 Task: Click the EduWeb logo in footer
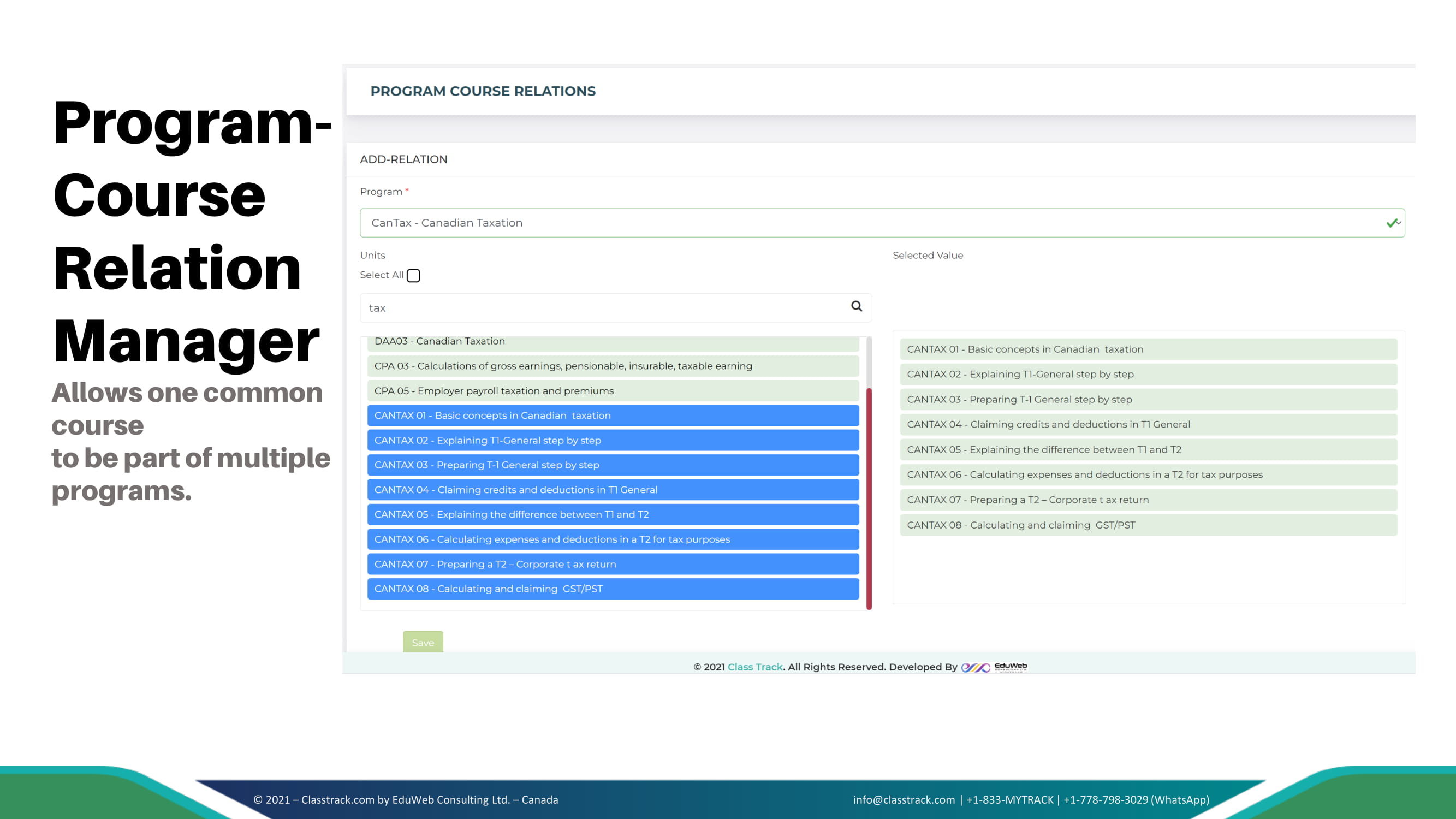click(994, 667)
